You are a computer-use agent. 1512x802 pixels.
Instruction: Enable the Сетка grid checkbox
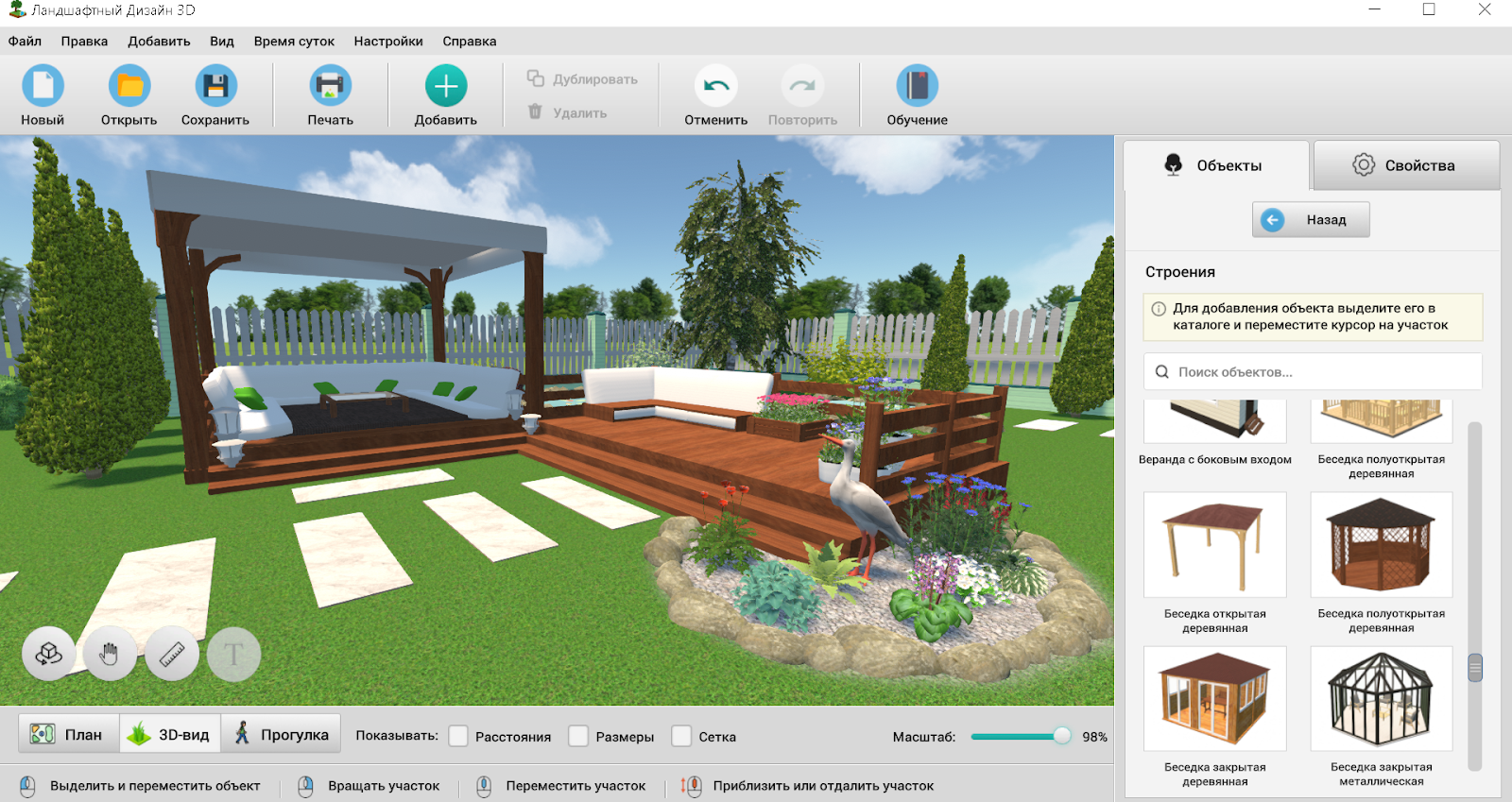(681, 736)
